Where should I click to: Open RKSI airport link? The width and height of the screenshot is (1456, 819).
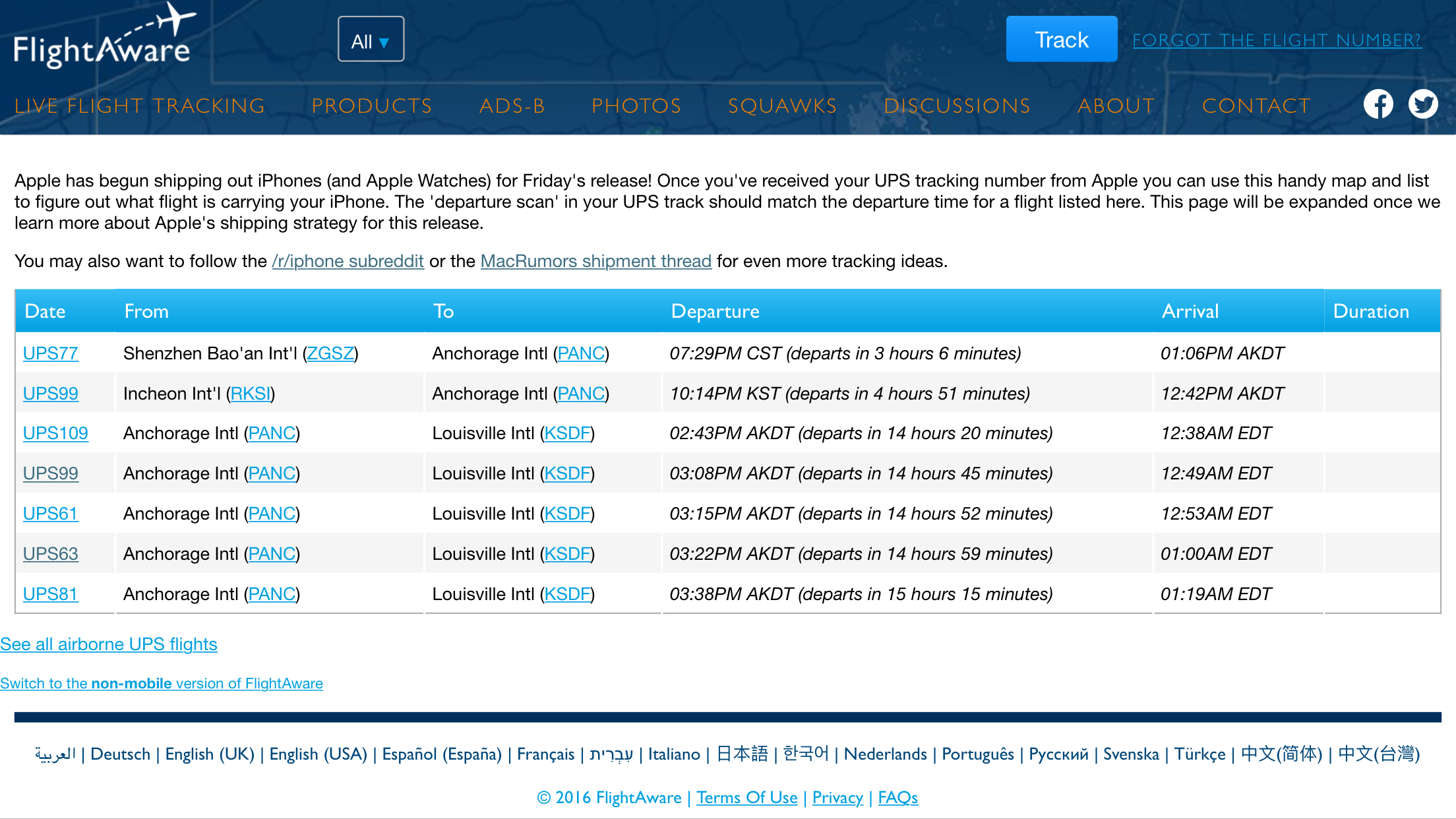pyautogui.click(x=251, y=394)
